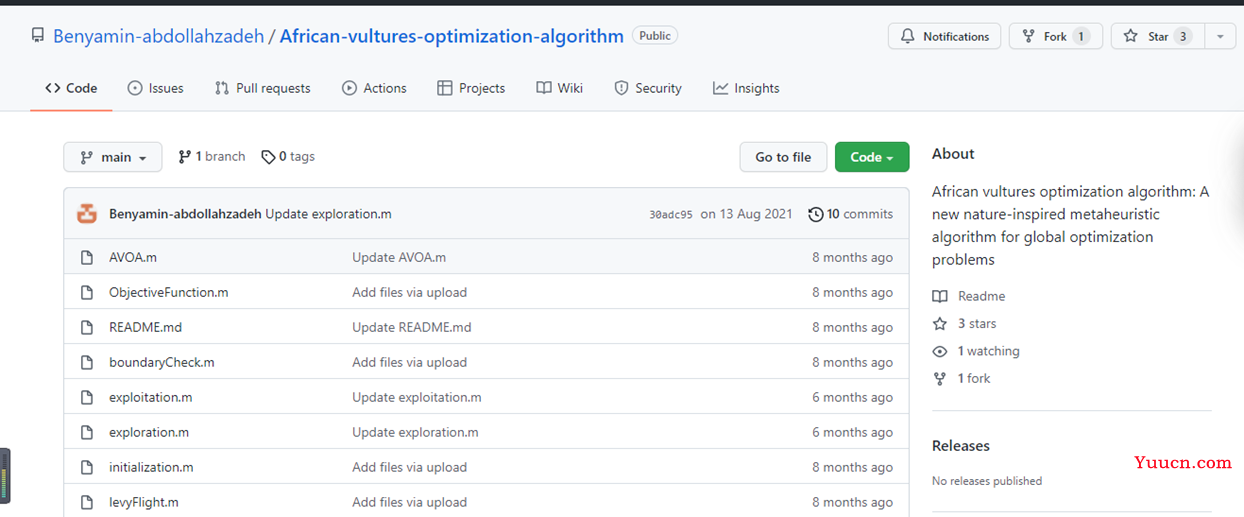
Task: Open commit message Update AVOA.m
Action: click(399, 258)
